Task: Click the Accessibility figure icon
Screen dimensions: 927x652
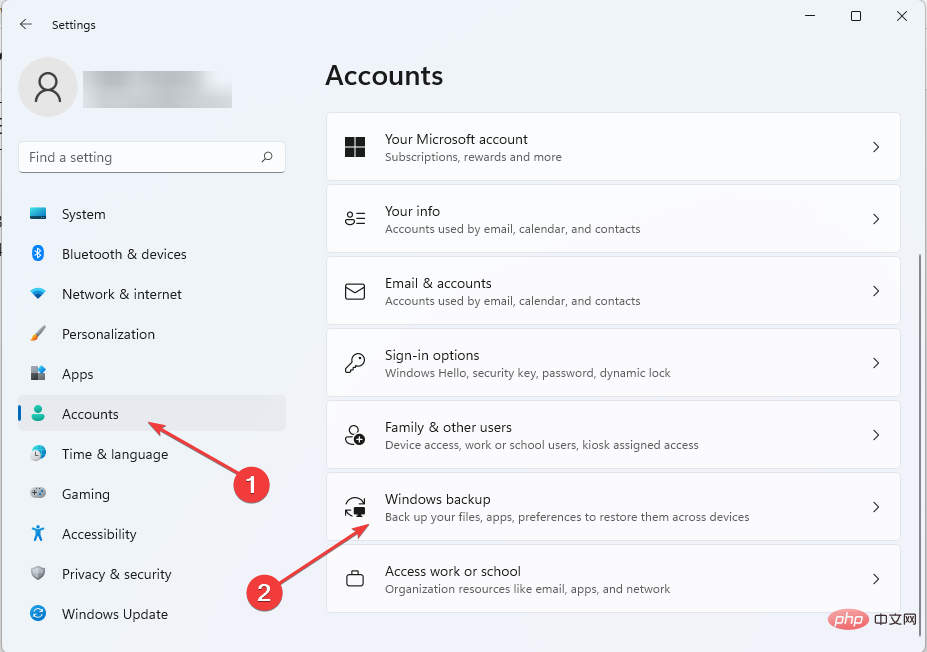Action: click(38, 534)
